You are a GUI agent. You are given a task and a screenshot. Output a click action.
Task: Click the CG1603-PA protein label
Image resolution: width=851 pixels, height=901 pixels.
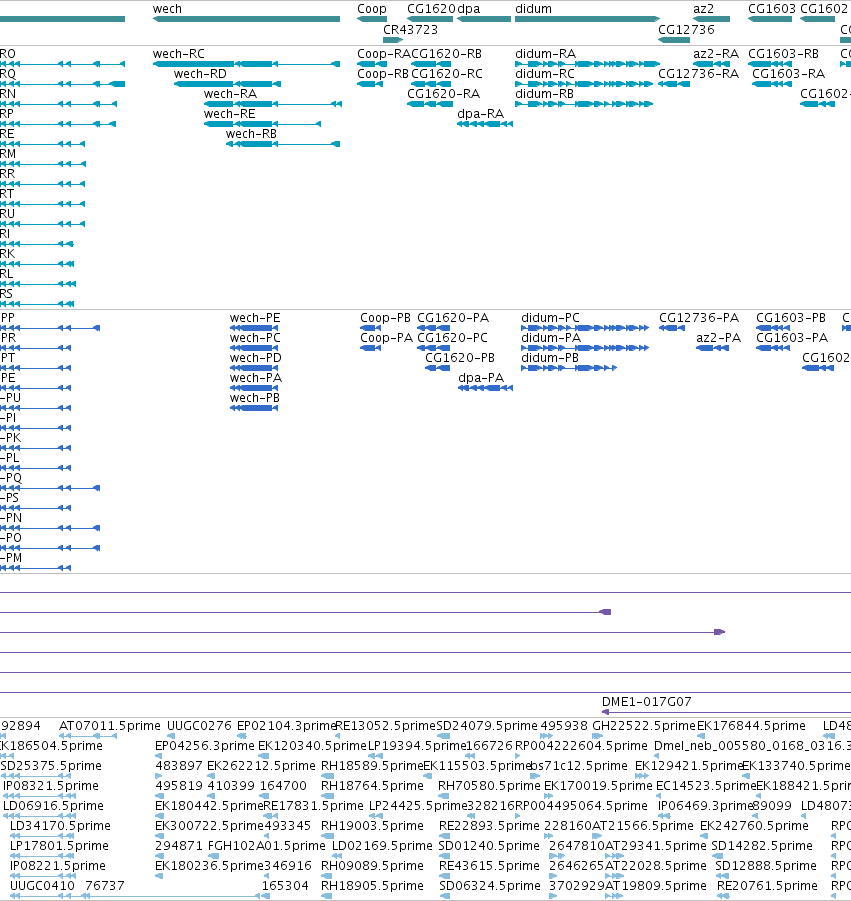pyautogui.click(x=792, y=338)
